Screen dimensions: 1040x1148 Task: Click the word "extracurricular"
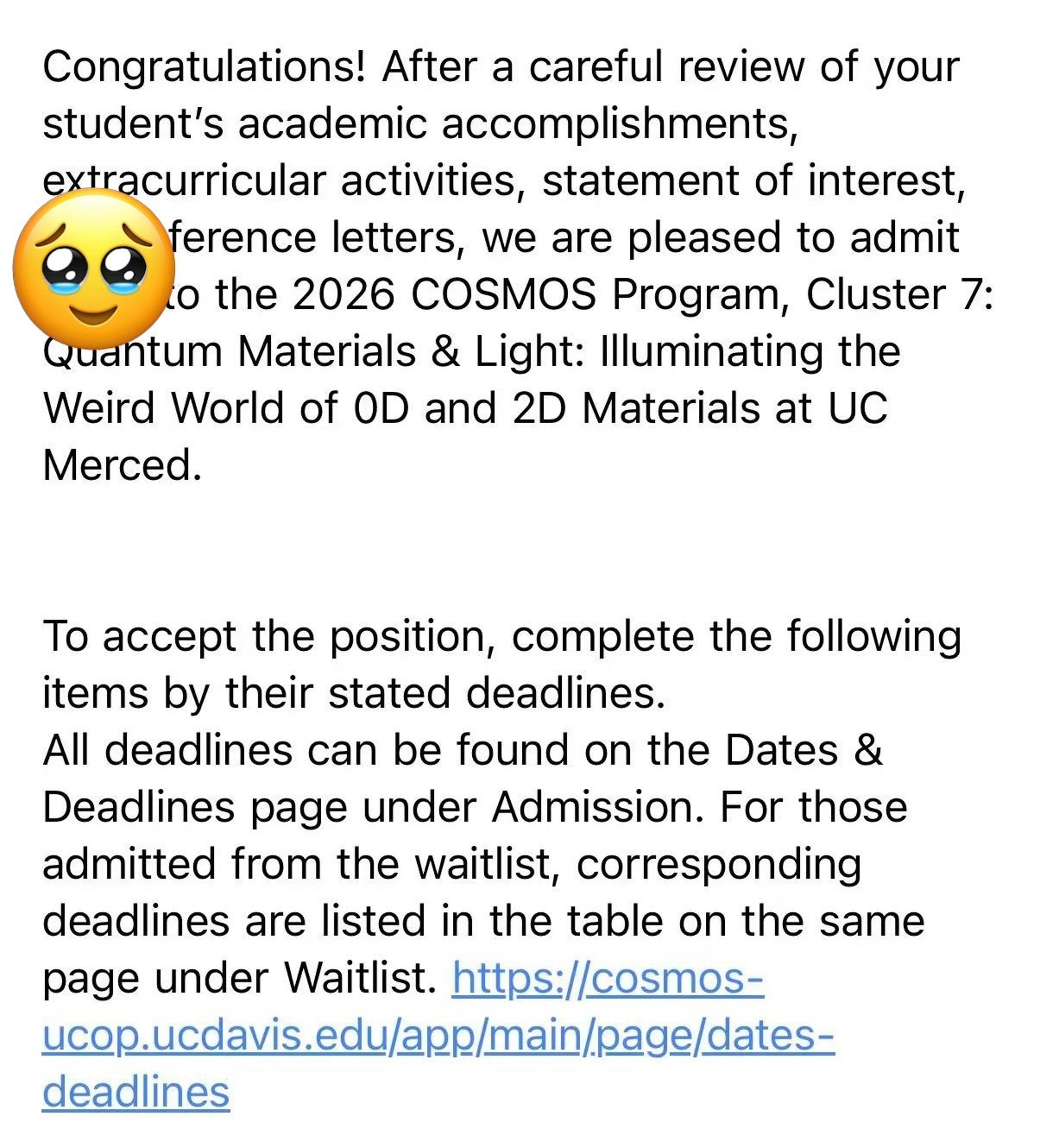[x=184, y=181]
